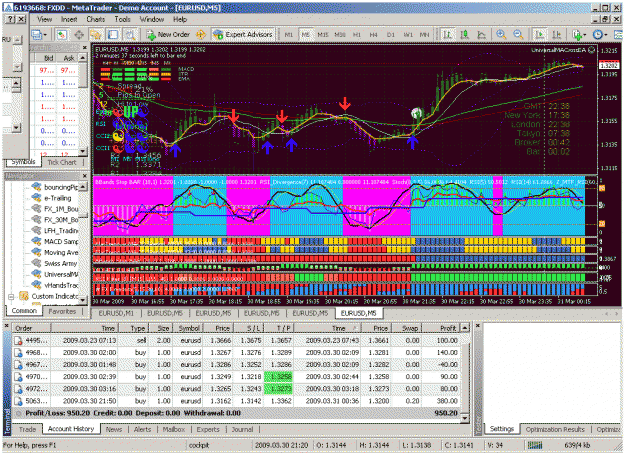Open the New Chart toolbar icon
The image size is (625, 453).
point(36,35)
